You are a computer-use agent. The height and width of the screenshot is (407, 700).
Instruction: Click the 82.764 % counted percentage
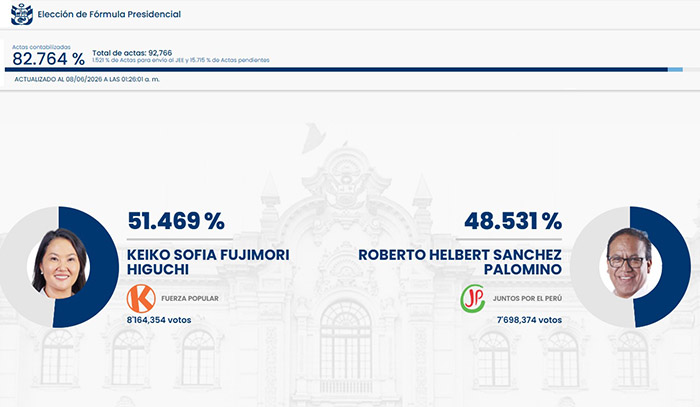coord(48,59)
